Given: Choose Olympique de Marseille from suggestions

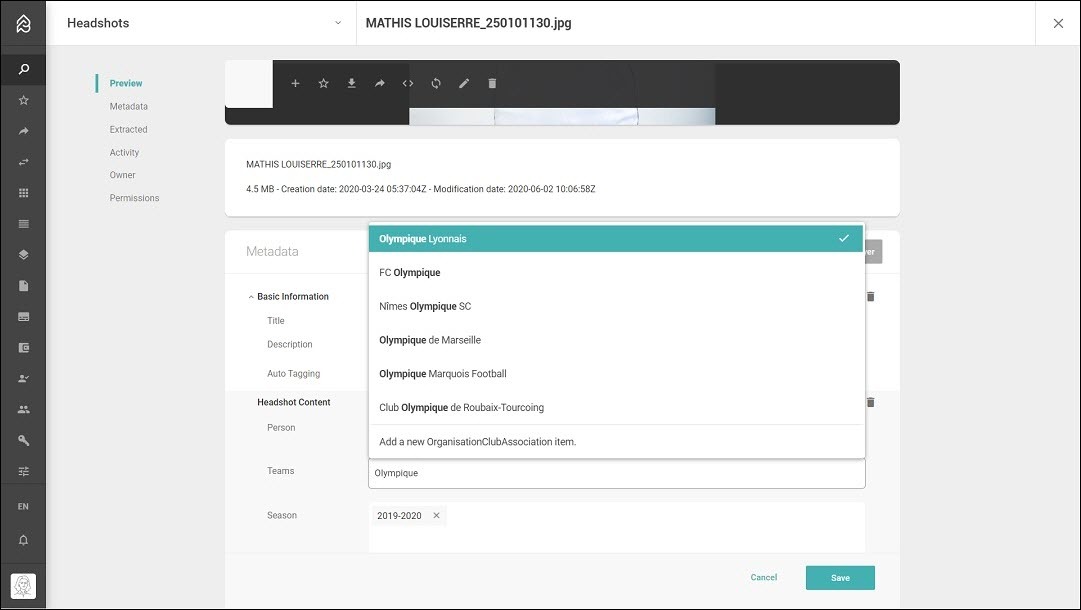Looking at the screenshot, I should pyautogui.click(x=617, y=340).
